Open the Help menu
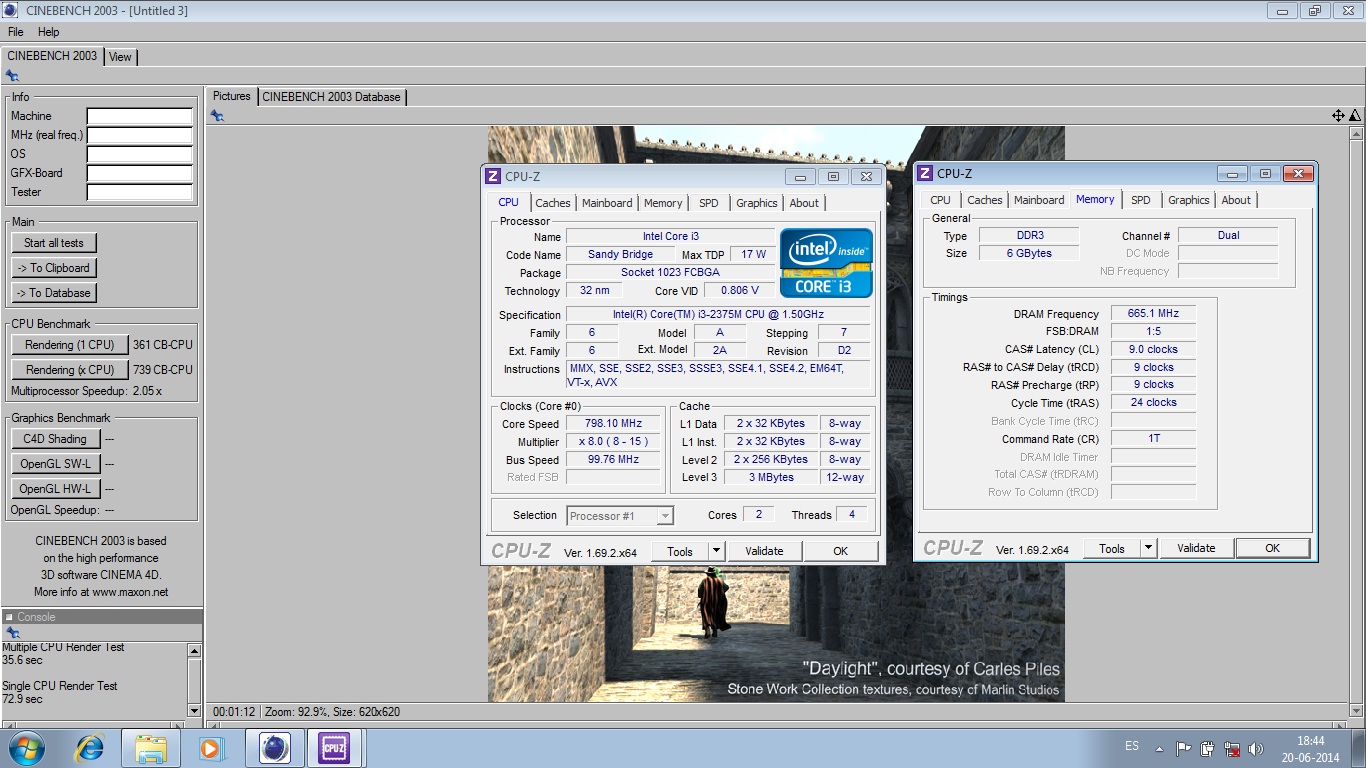The height and width of the screenshot is (768, 1366). point(48,32)
